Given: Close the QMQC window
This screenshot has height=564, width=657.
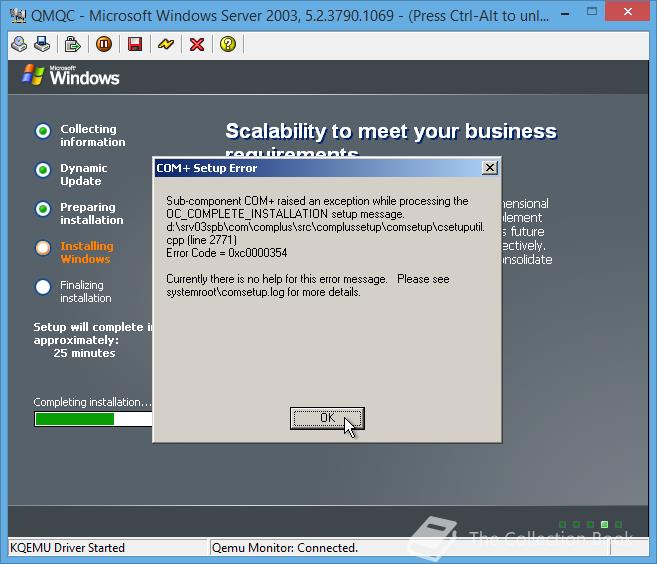Looking at the screenshot, I should pyautogui.click(x=628, y=12).
